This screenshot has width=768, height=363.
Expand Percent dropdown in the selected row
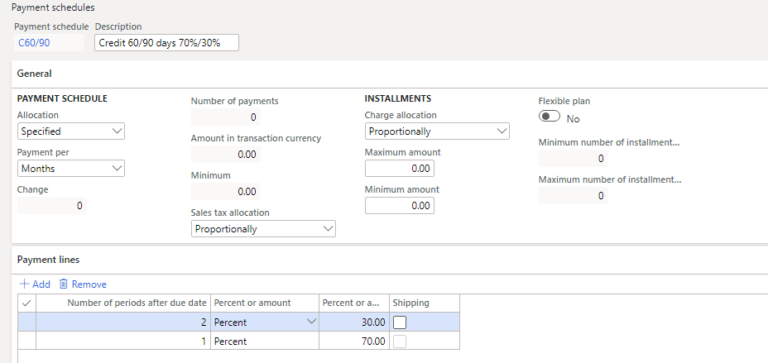pyautogui.click(x=311, y=322)
